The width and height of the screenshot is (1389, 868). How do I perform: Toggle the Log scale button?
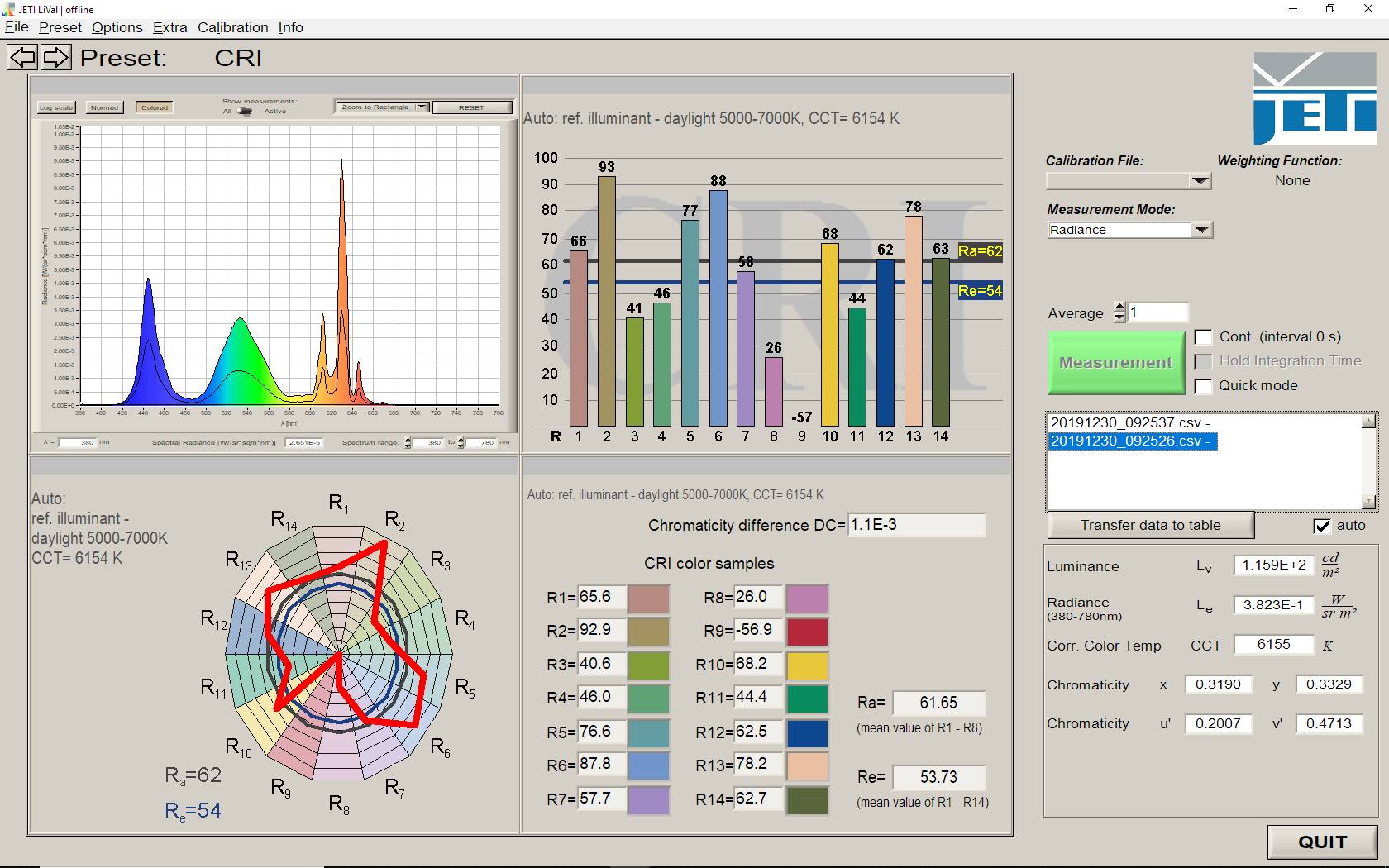pyautogui.click(x=56, y=107)
